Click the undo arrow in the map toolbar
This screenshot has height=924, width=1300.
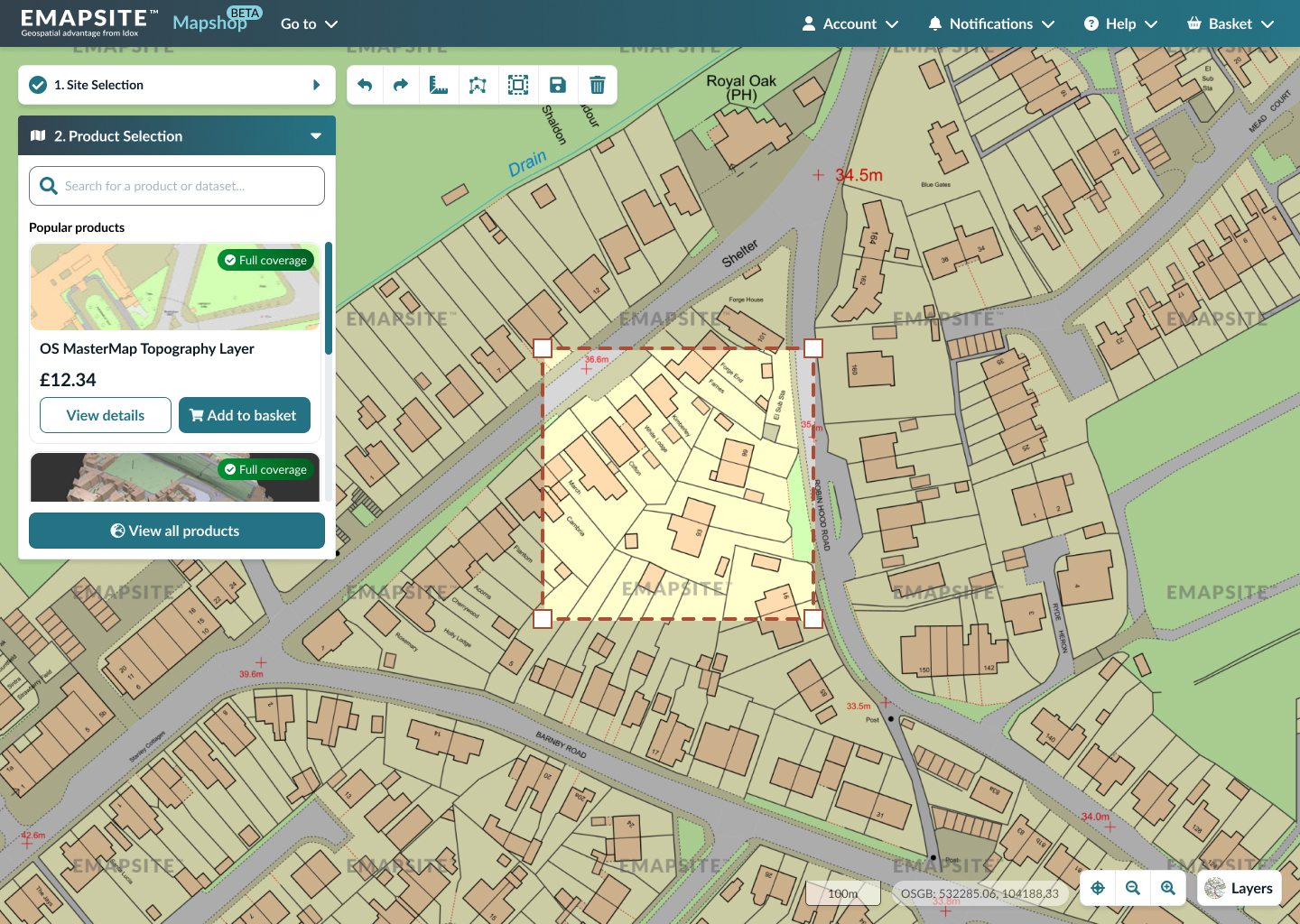(365, 85)
